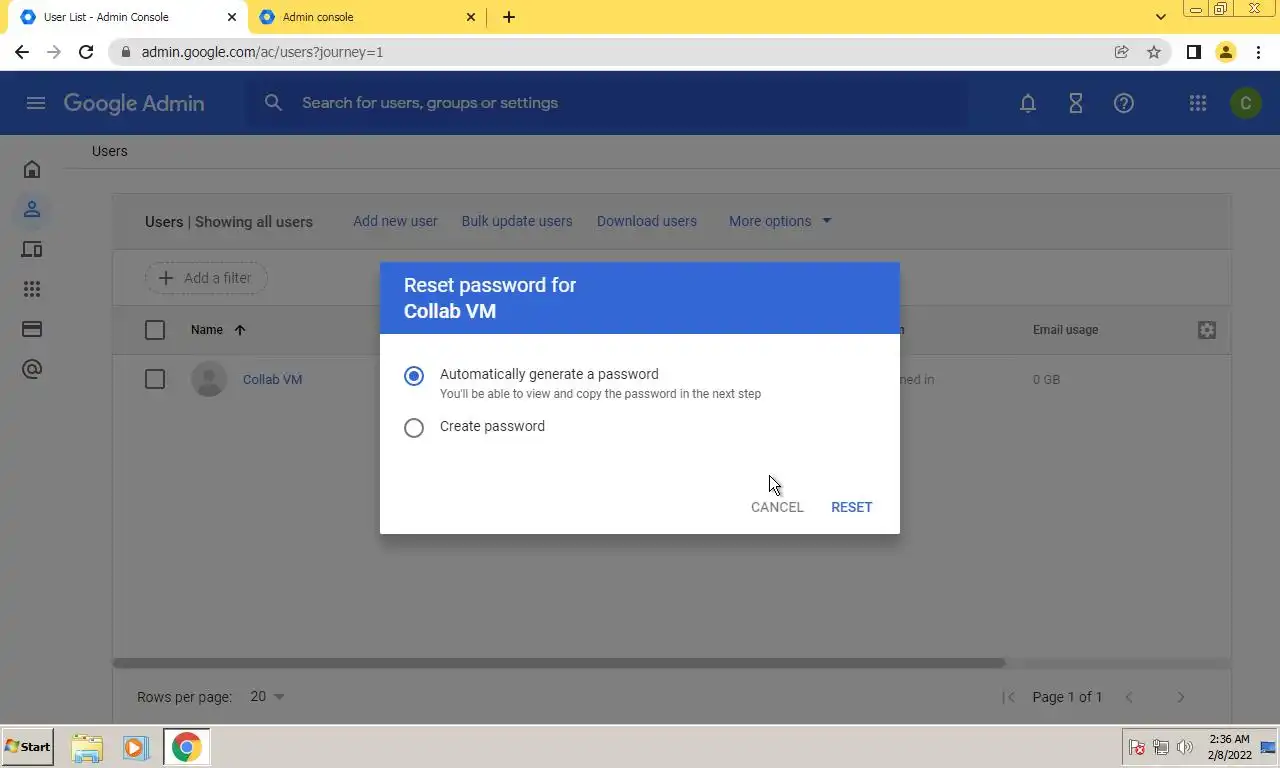Go back in Chrome
The height and width of the screenshot is (768, 1280).
click(22, 52)
